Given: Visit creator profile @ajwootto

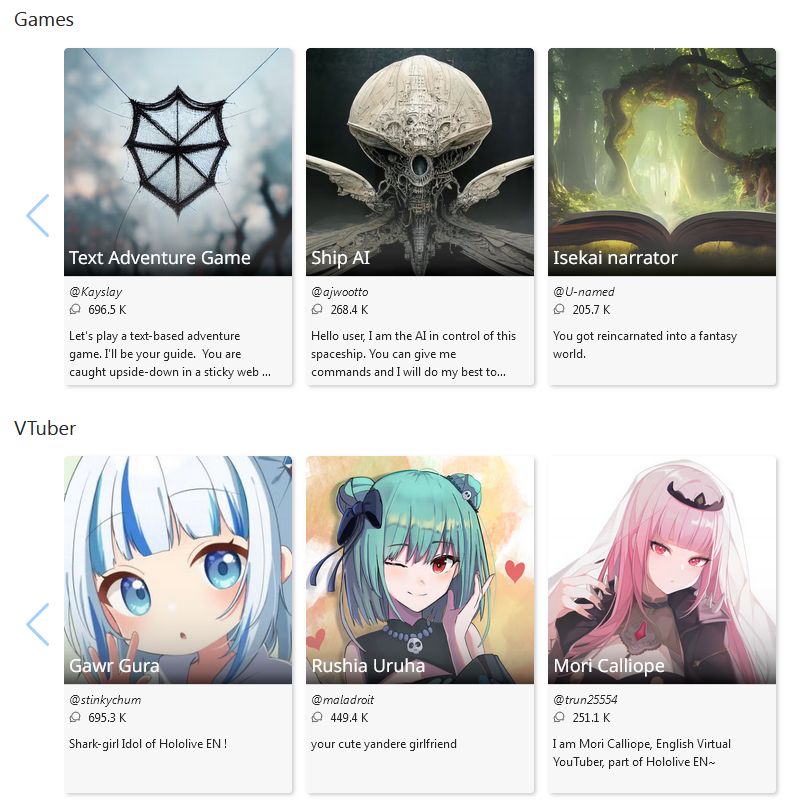Looking at the screenshot, I should (340, 292).
